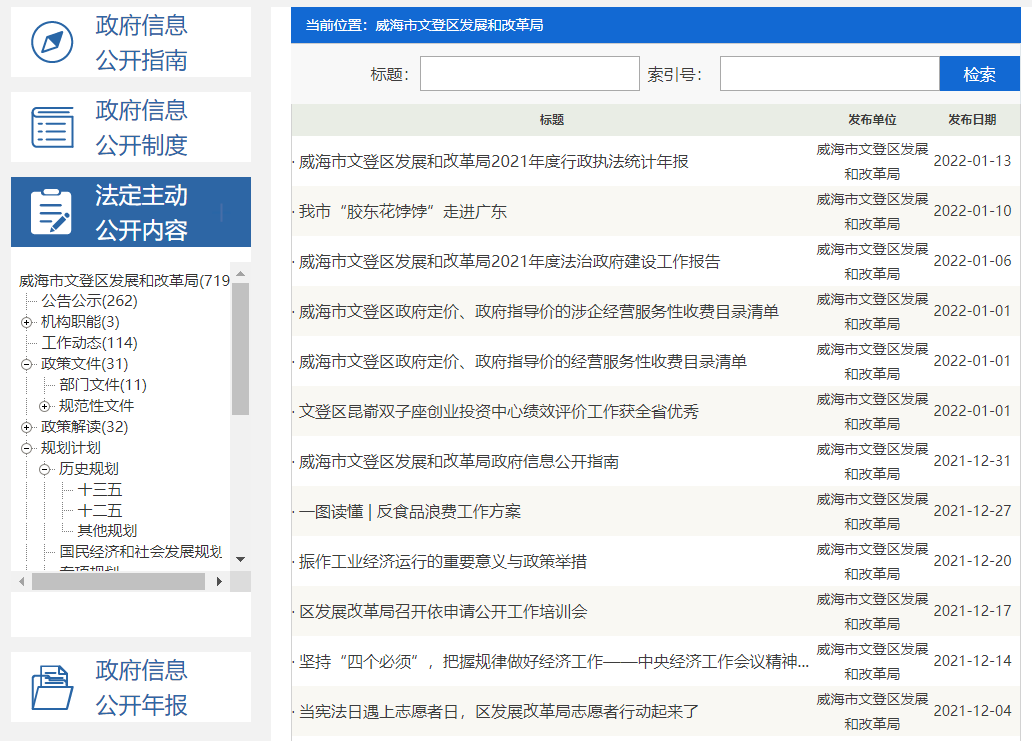The image size is (1032, 741).
Task: Collapse the 政策文件 tree node
Action: tap(27, 364)
